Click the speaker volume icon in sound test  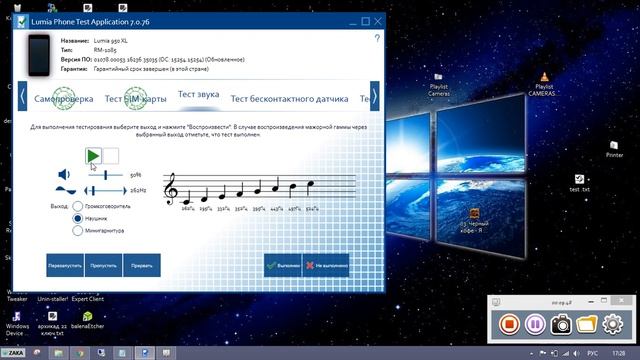click(x=64, y=175)
